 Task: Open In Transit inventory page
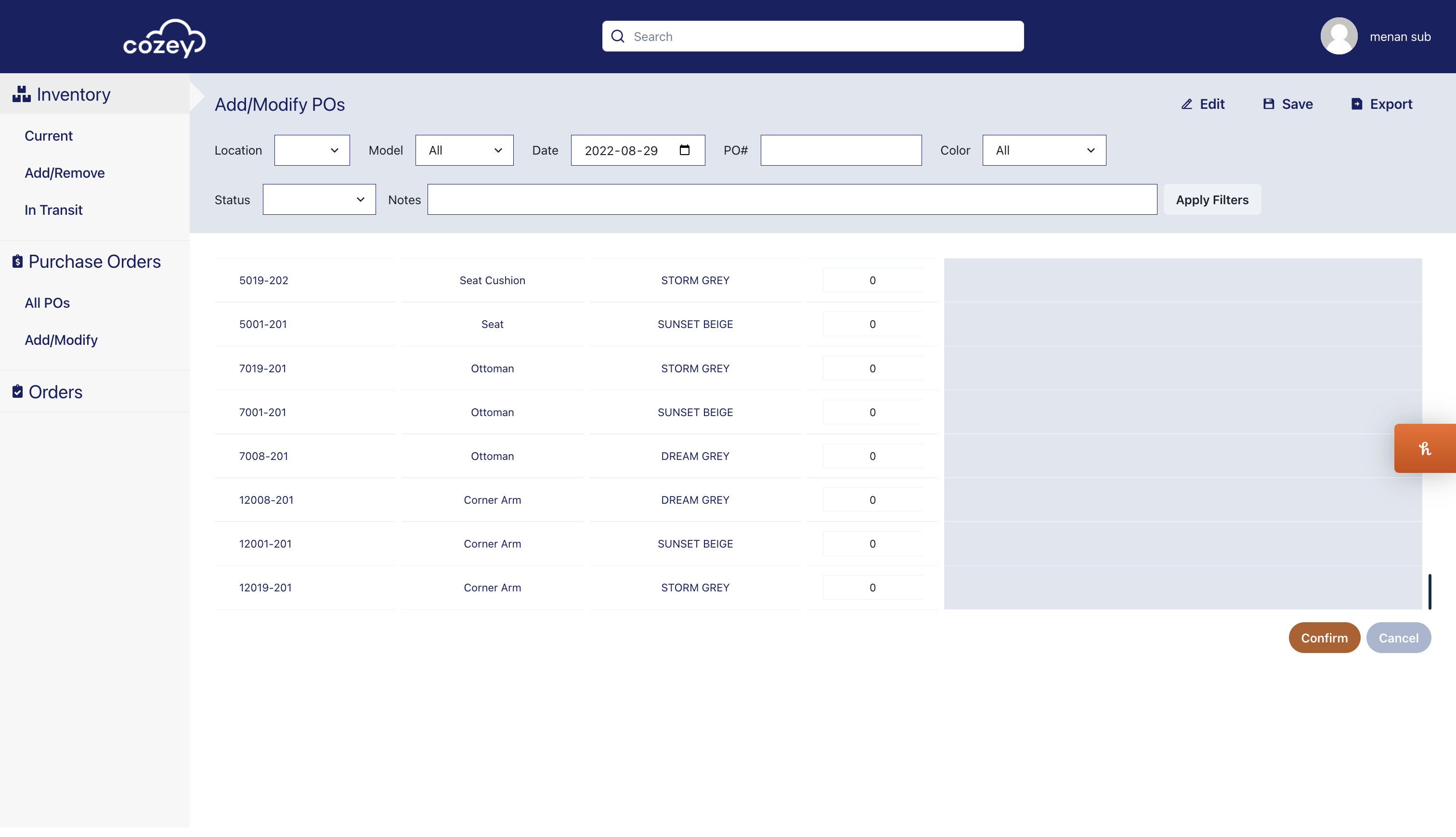[x=53, y=210]
